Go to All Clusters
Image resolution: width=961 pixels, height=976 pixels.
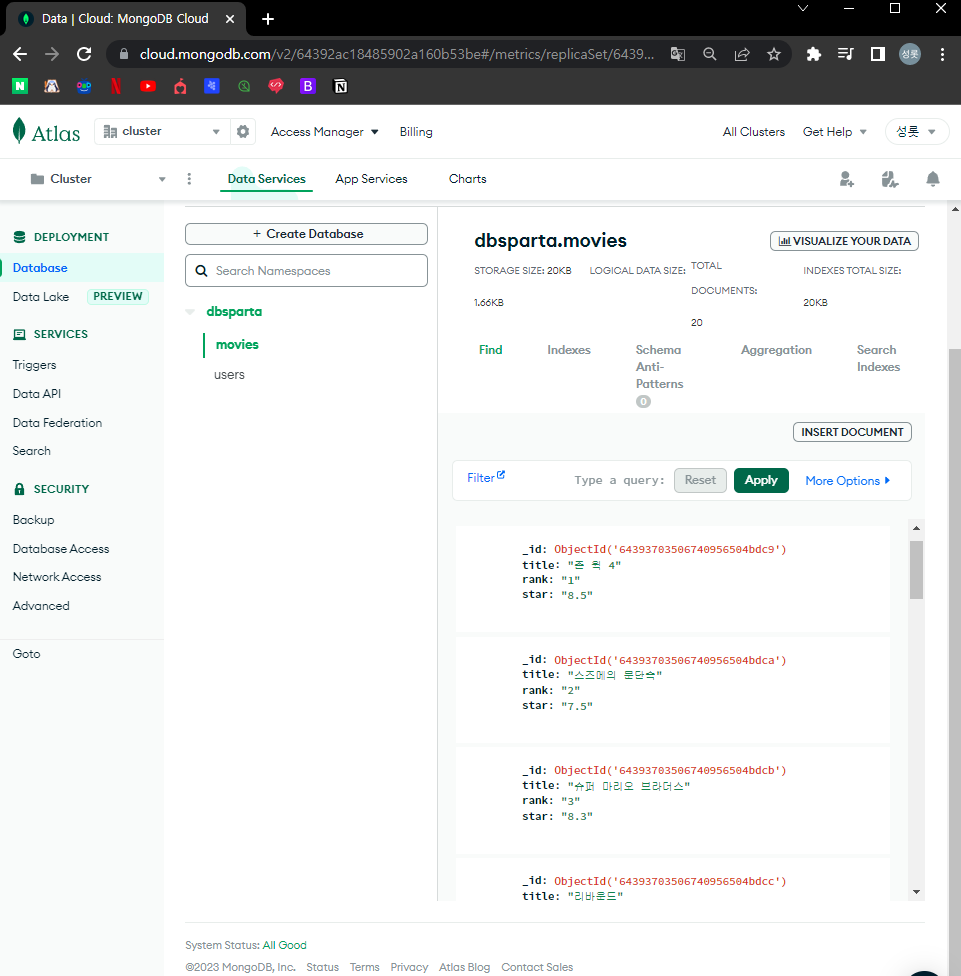[x=753, y=132]
